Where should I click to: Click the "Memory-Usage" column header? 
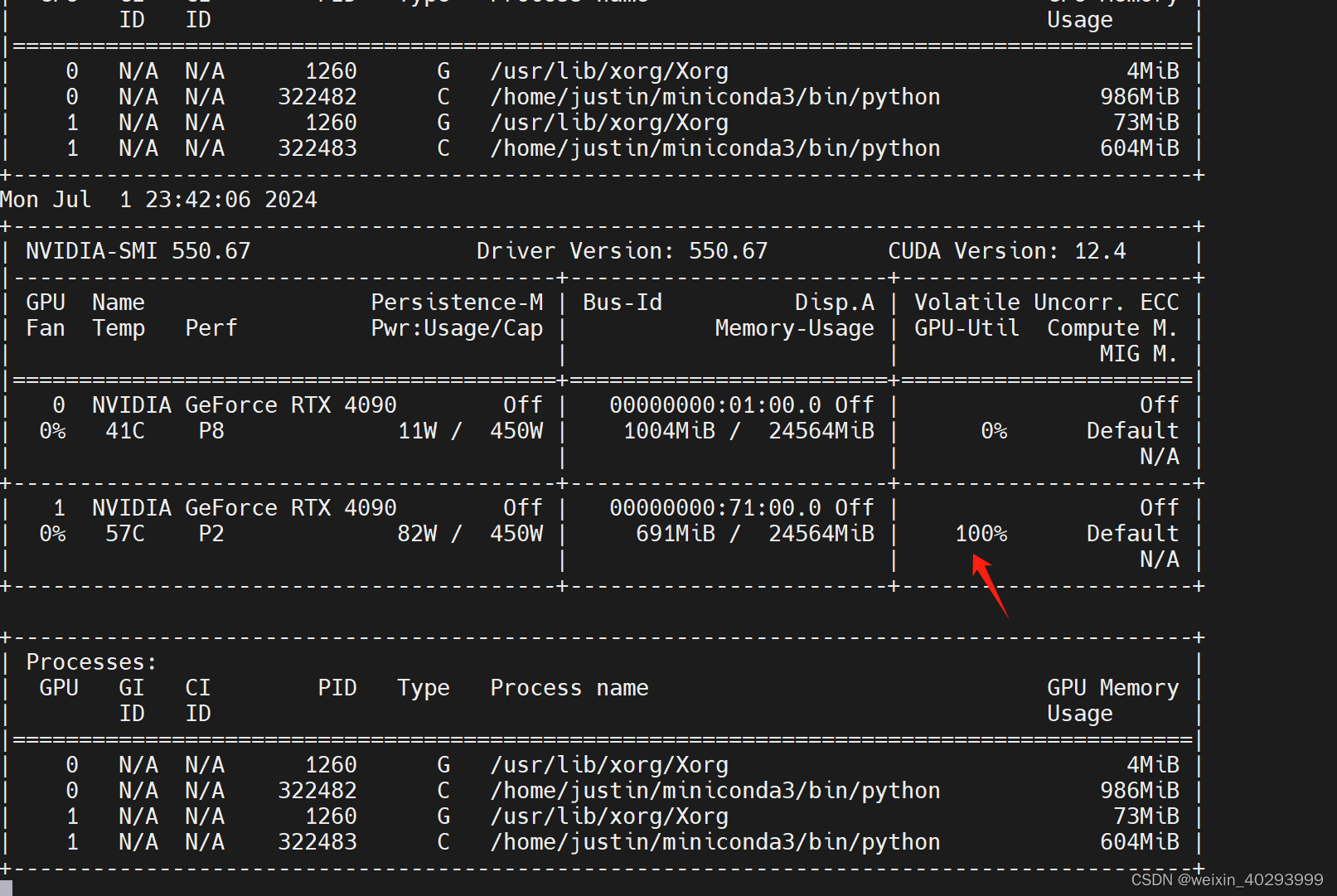(795, 329)
